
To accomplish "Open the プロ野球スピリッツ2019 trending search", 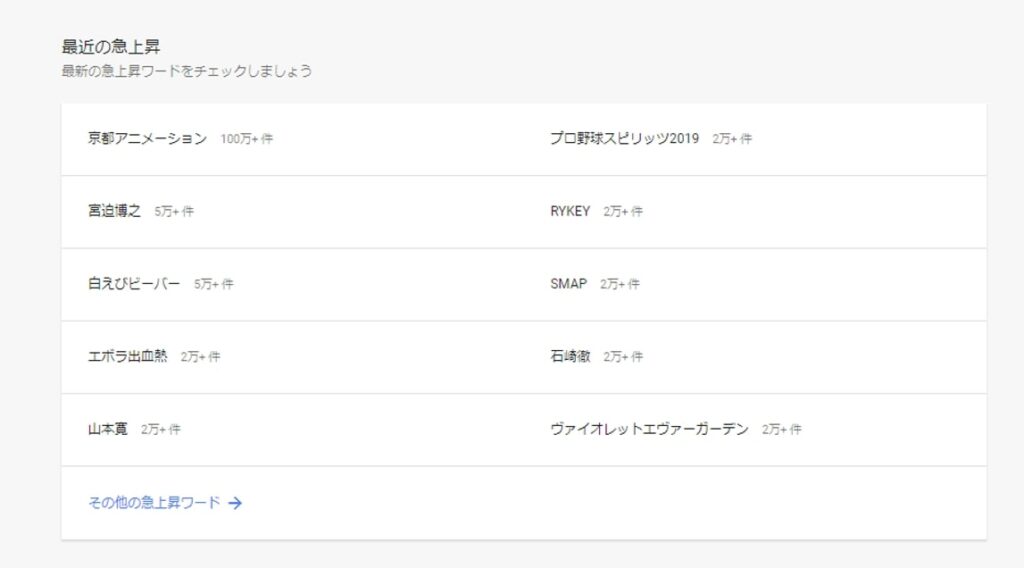I will click(x=624, y=138).
